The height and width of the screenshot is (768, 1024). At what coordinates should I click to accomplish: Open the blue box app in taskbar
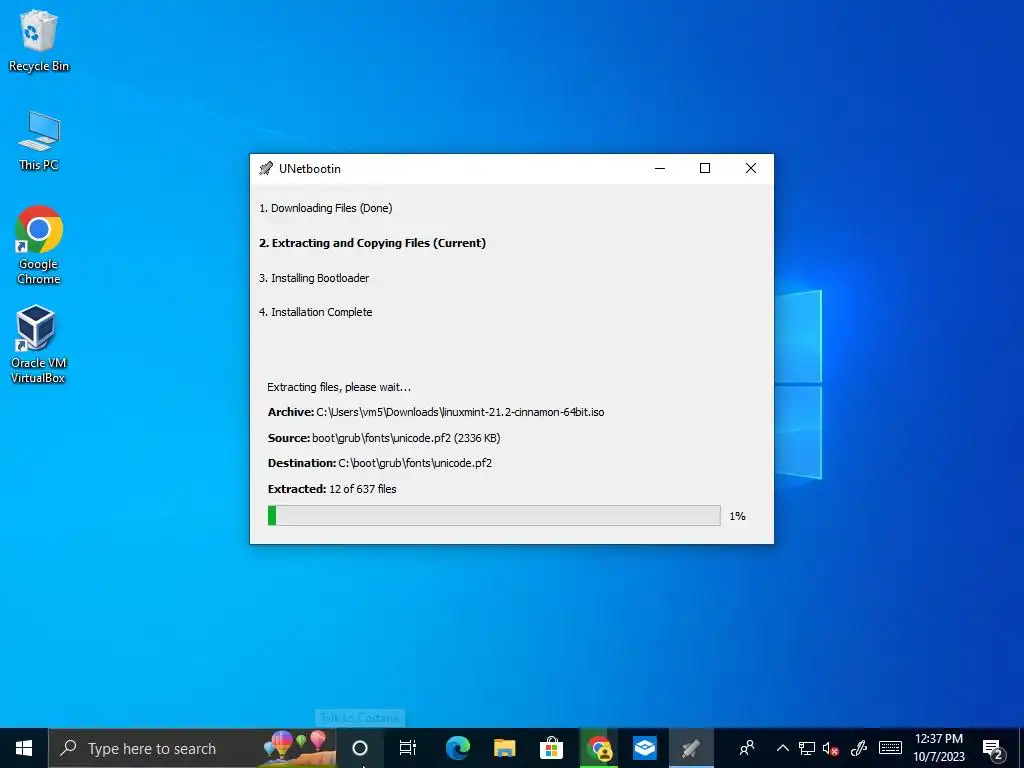click(645, 748)
